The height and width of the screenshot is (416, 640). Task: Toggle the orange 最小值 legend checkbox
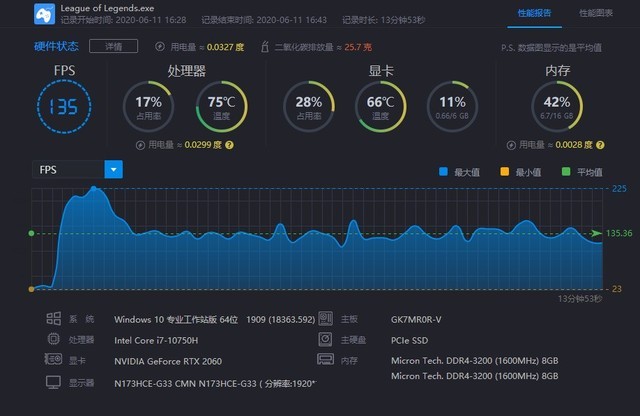click(x=505, y=172)
